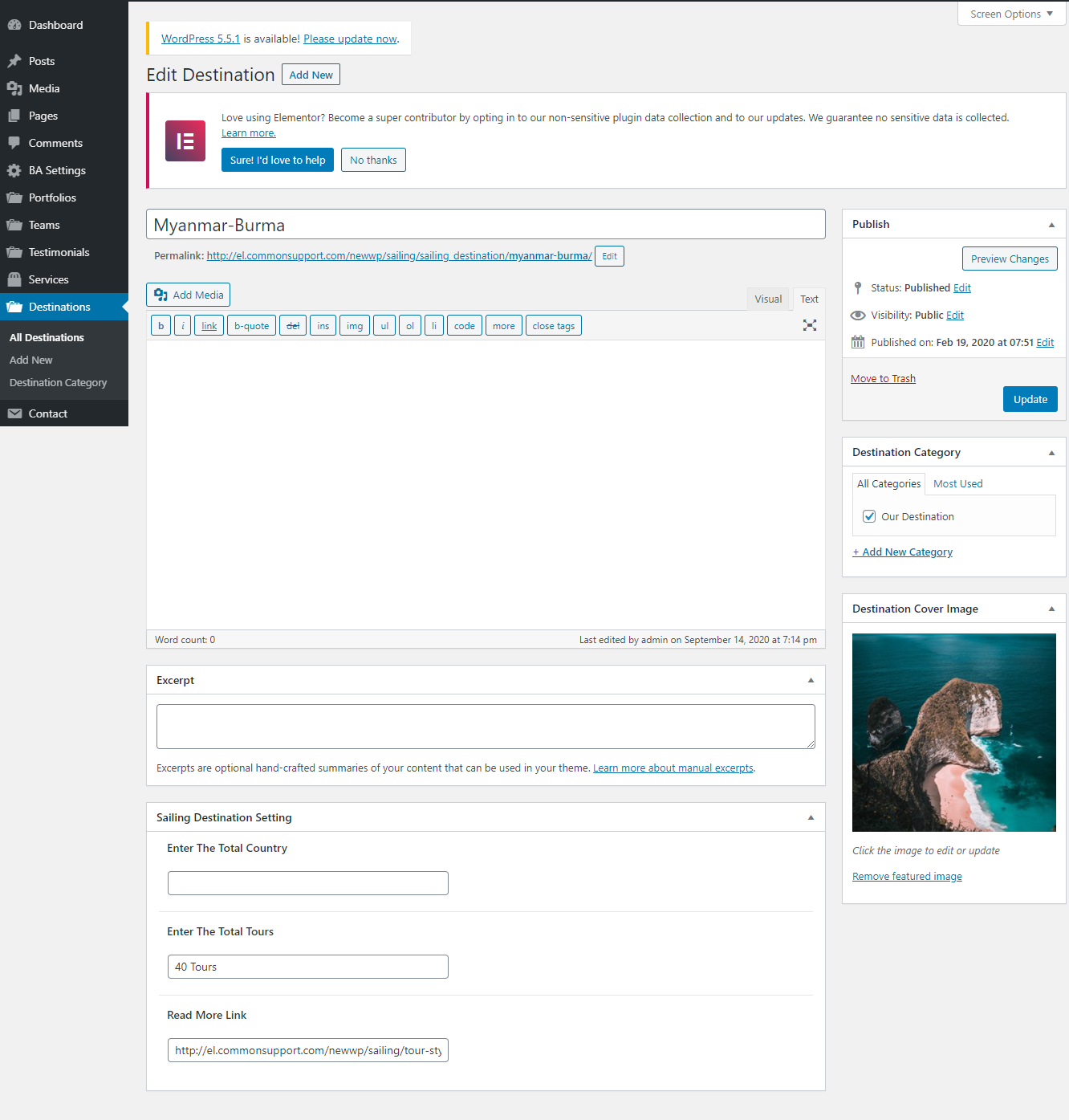Collapse the Destination Category panel
1069x1120 pixels.
click(x=1051, y=453)
